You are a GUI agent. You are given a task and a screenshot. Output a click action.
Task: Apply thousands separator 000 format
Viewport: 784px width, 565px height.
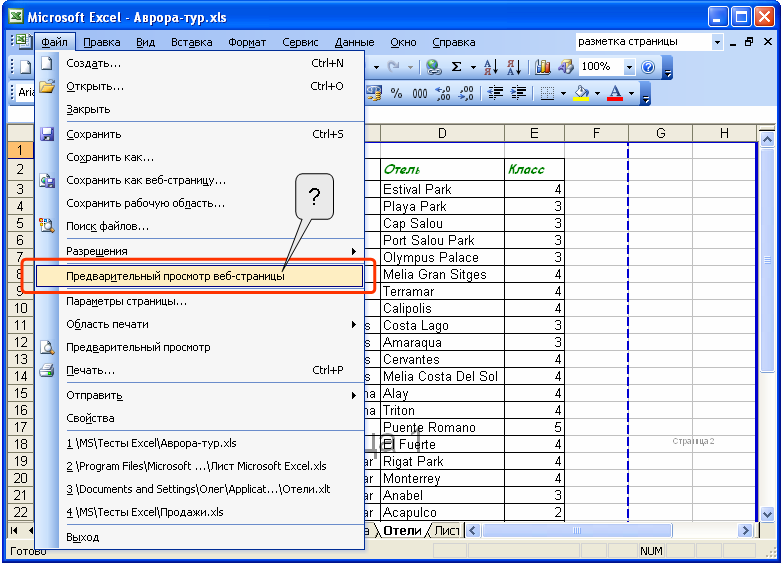[x=420, y=93]
